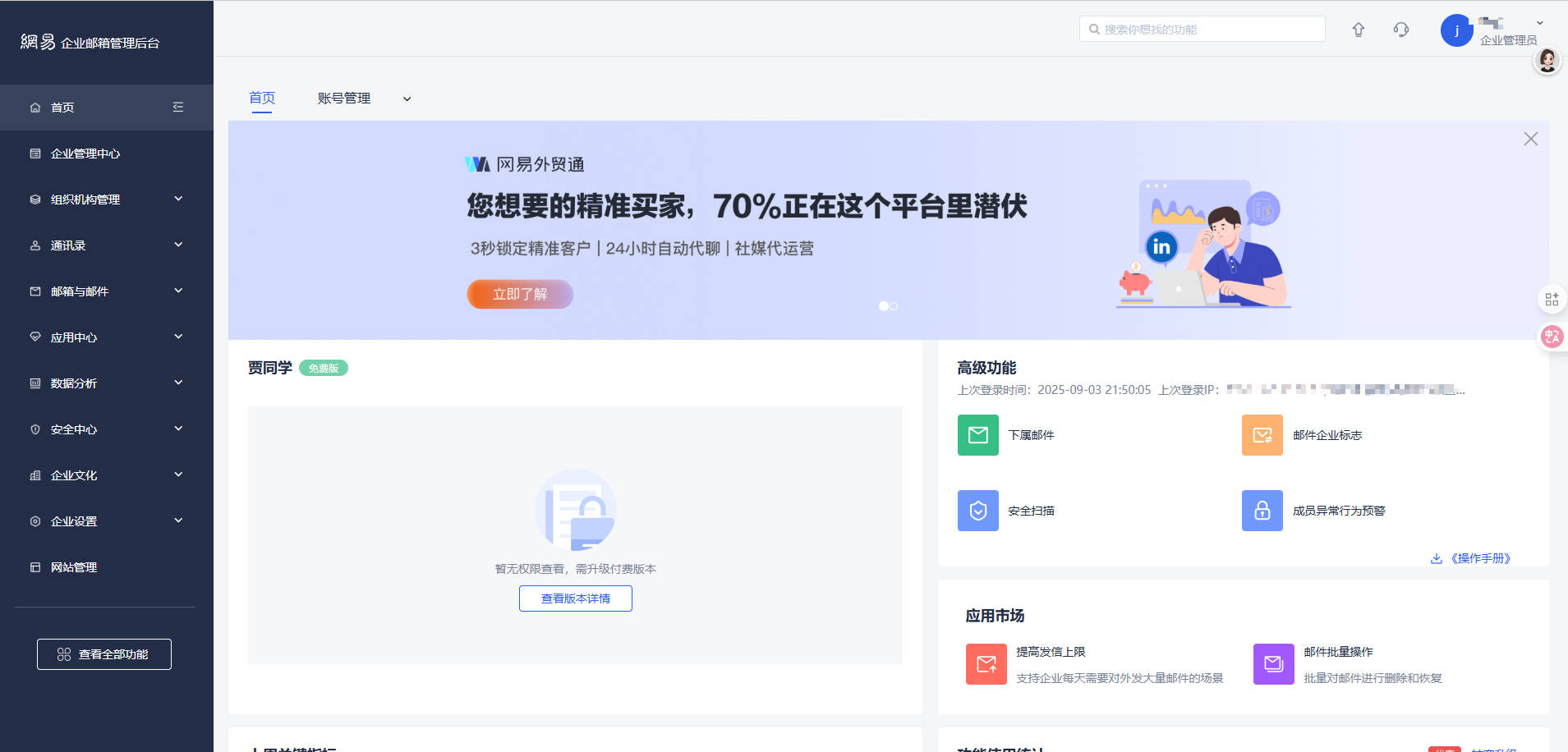Open the 成员异常行为预警 lock icon
The image size is (1568, 752).
1262,511
